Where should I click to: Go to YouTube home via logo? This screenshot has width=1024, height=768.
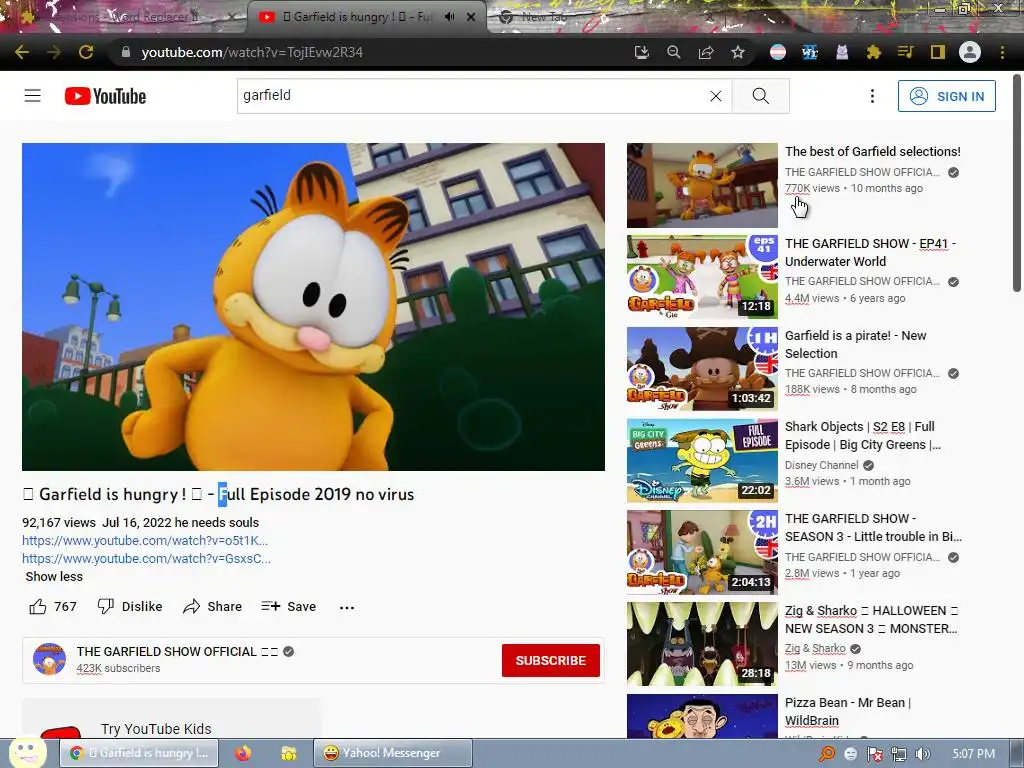pos(105,96)
